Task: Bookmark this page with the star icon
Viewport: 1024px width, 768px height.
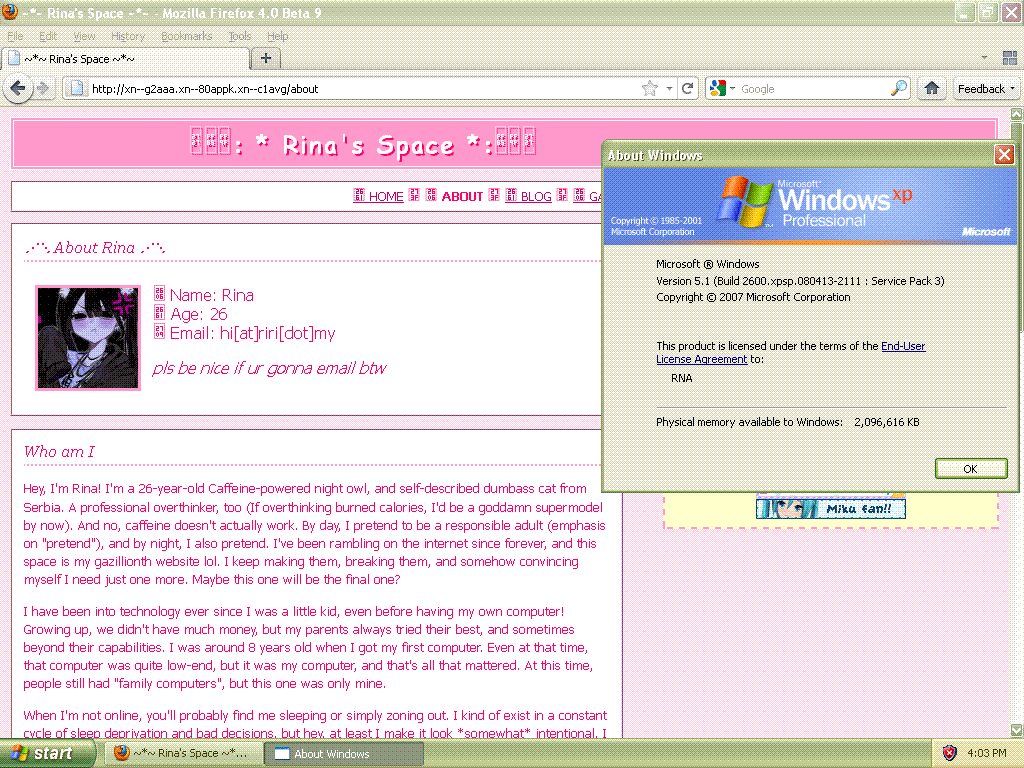Action: click(x=650, y=88)
